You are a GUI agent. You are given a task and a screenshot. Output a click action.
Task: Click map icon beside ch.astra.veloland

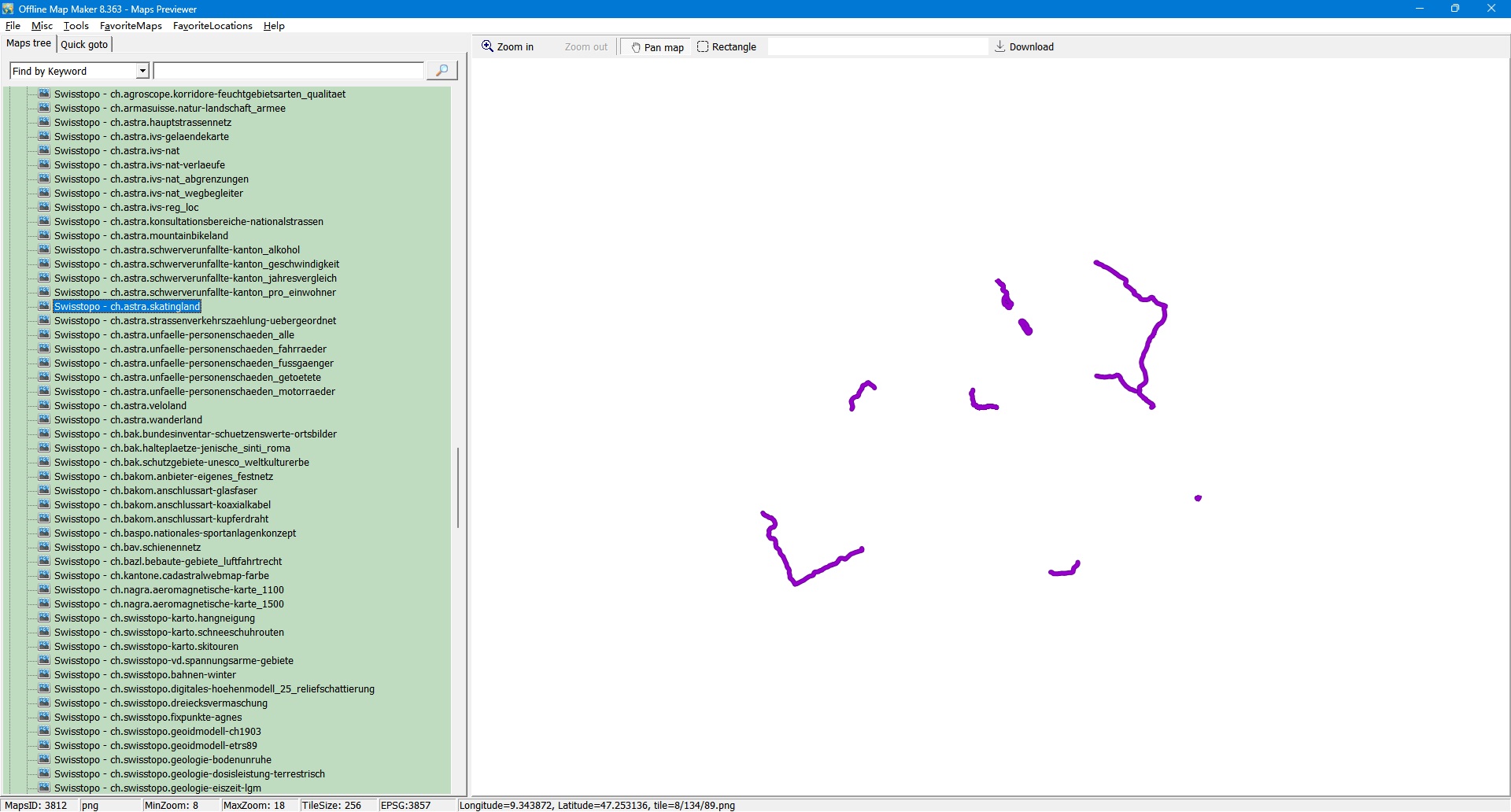[x=45, y=405]
